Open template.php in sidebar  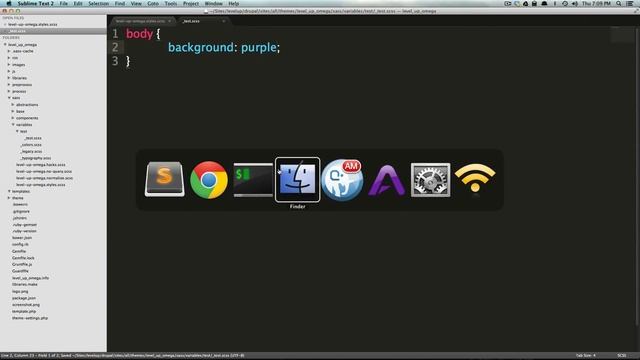24,311
